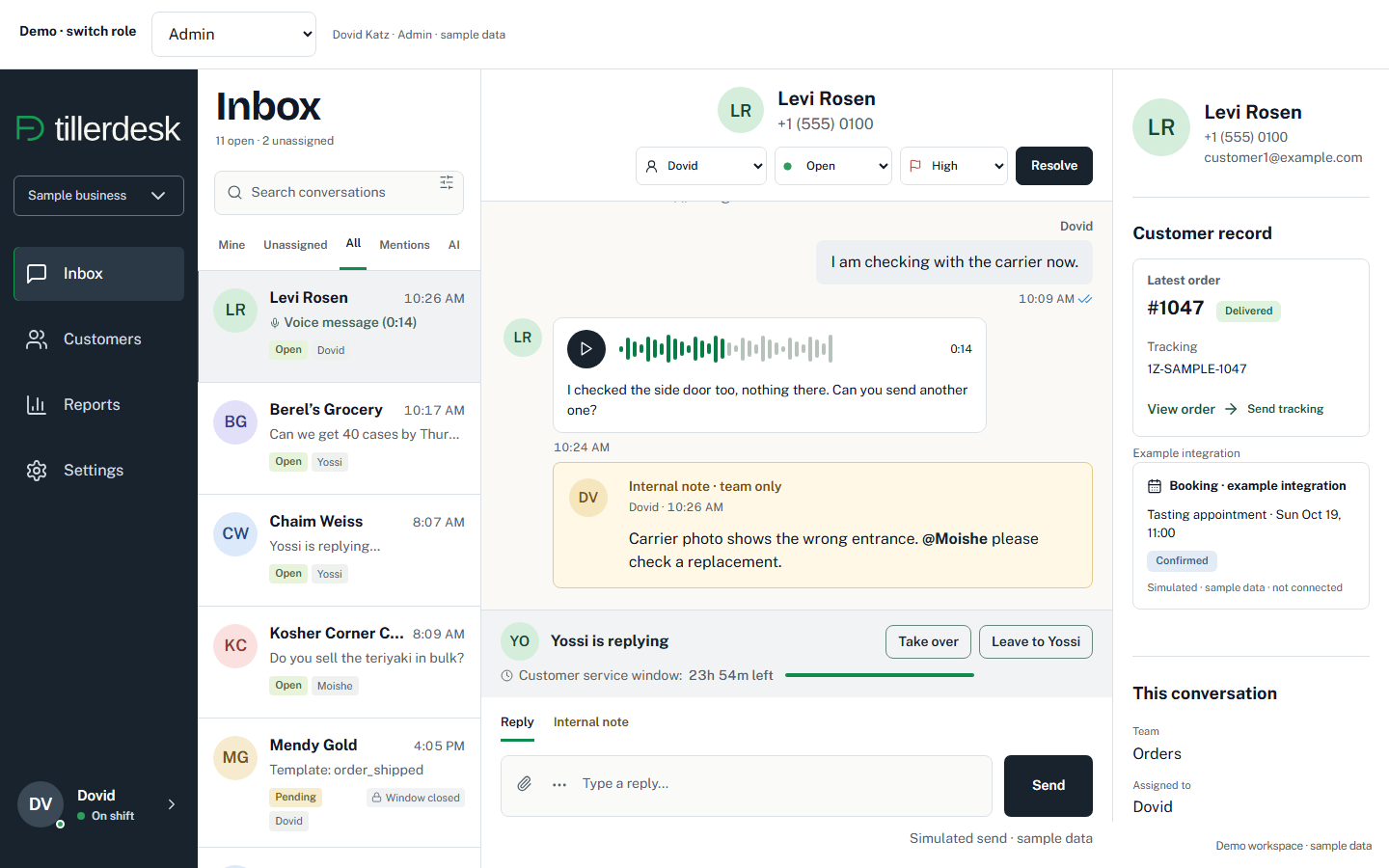Click the Settings gear icon
This screenshot has height=868, width=1389.
point(37,471)
